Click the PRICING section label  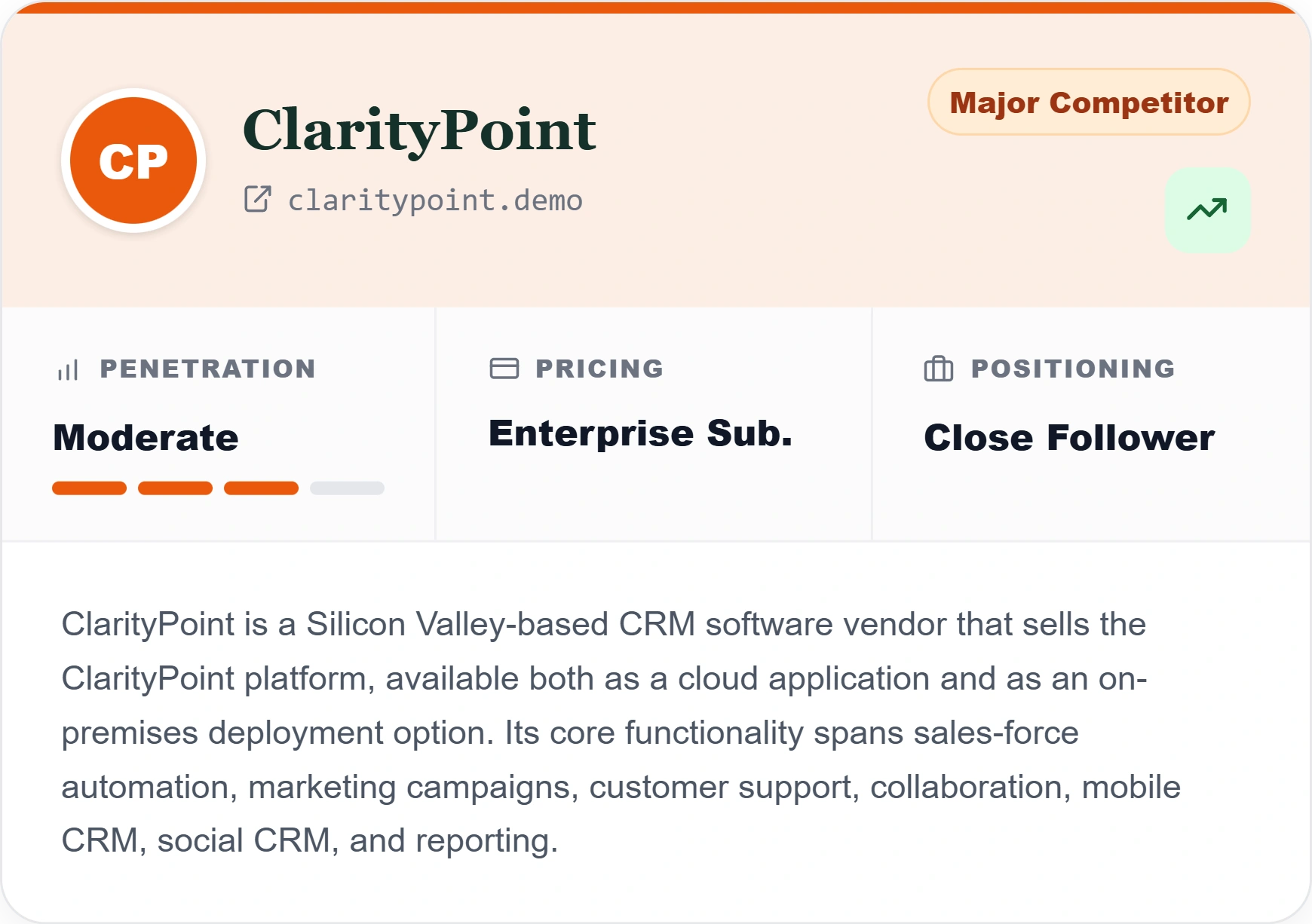click(599, 369)
